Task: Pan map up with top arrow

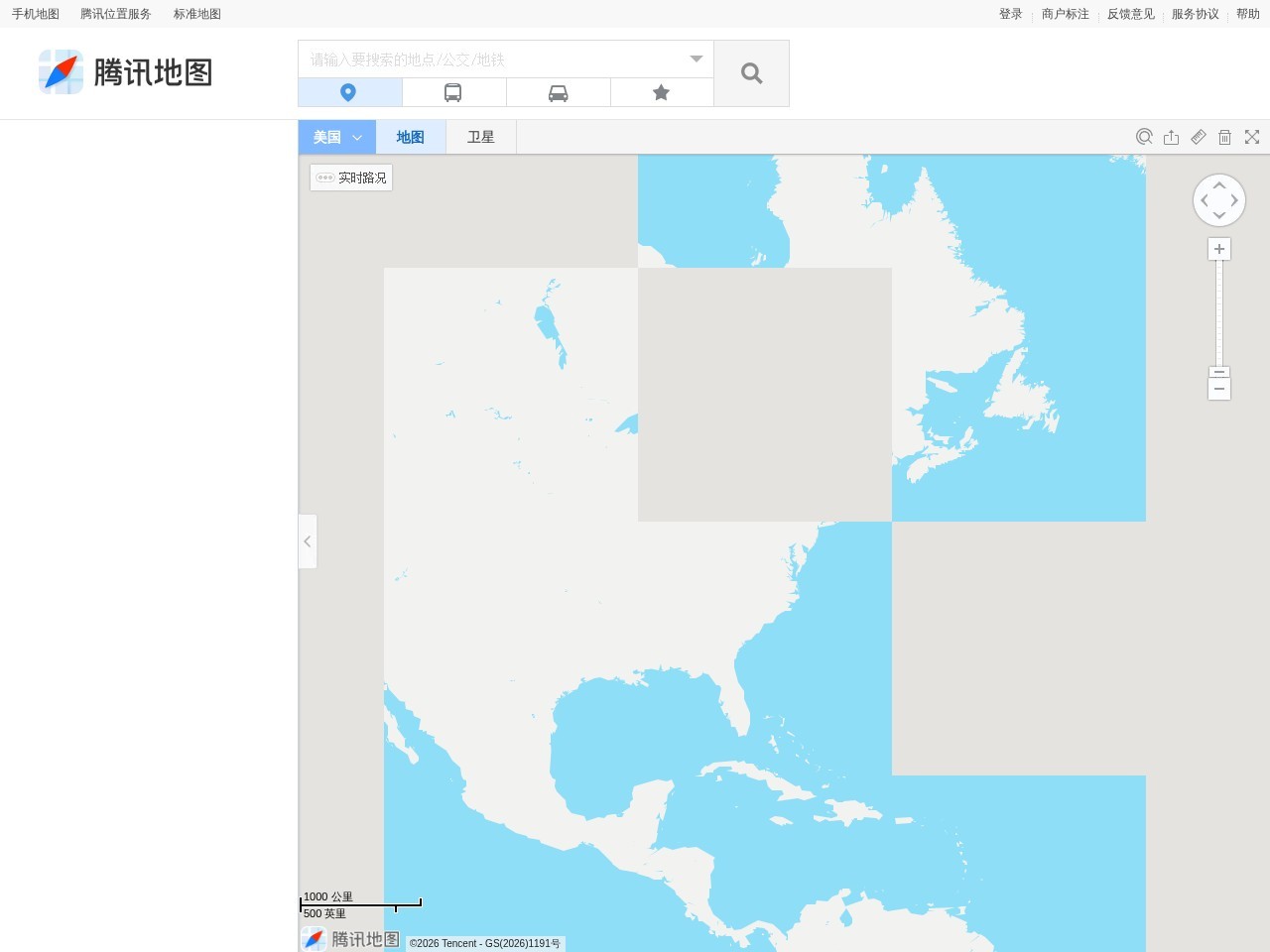Action: 1219,184
